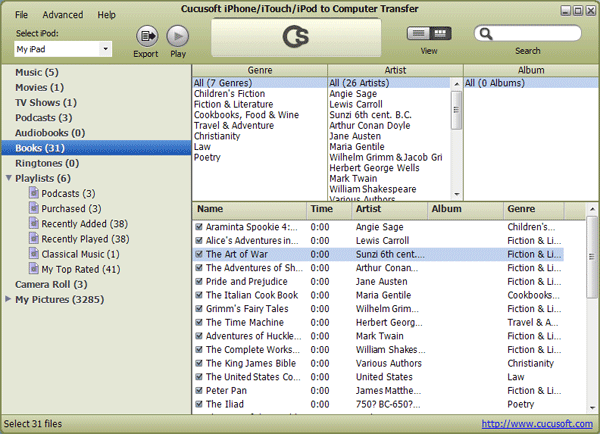Select Mark Twain in artist list
Screen dimensions: 600x434
353,178
